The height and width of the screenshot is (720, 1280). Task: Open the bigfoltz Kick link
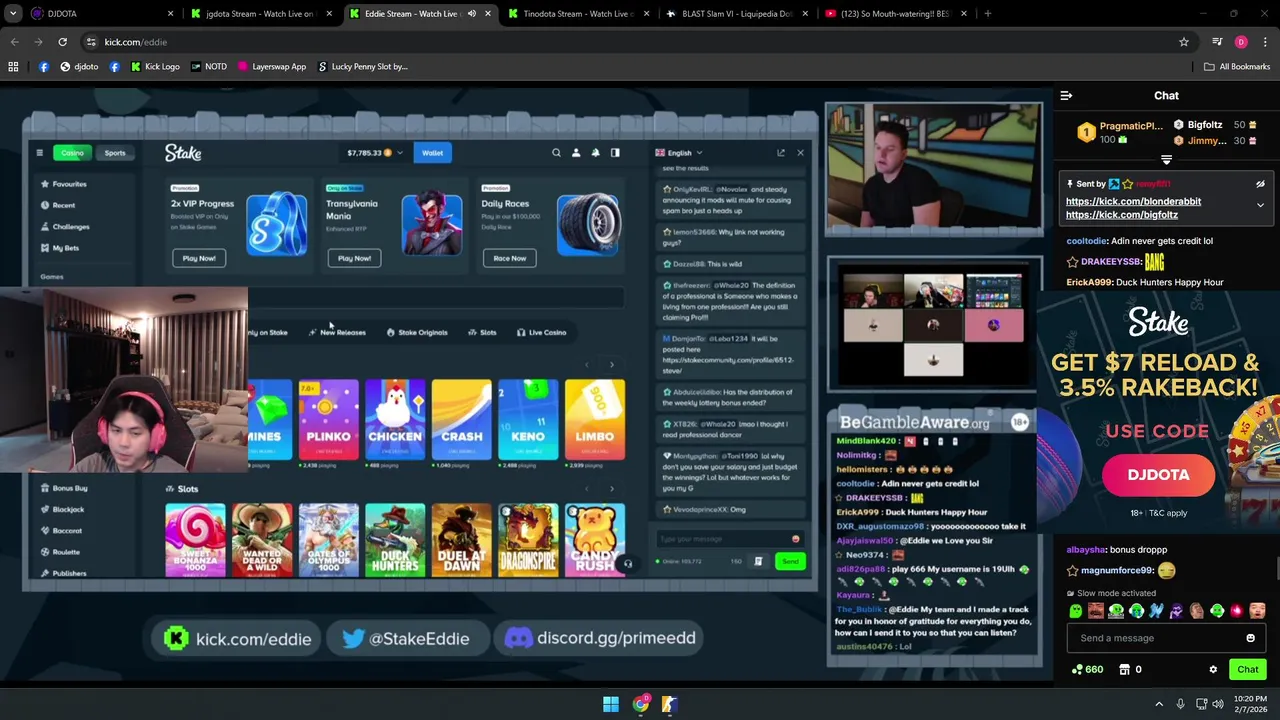coord(1121,214)
